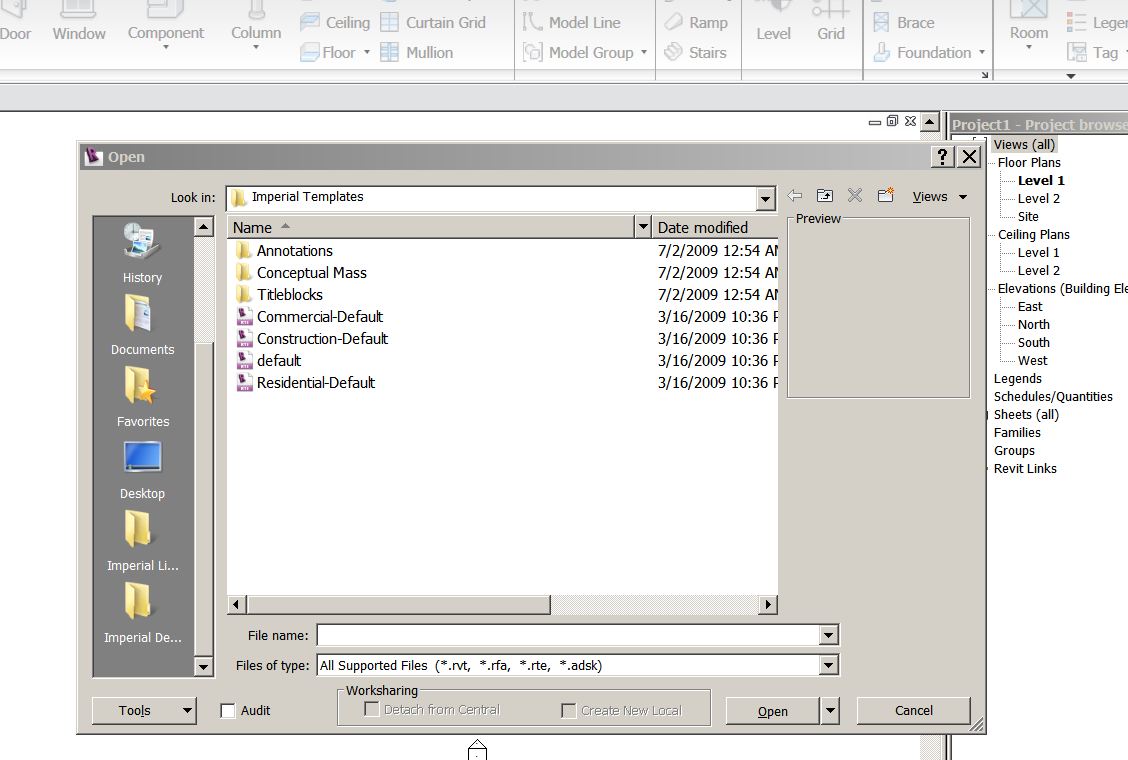Go to History in Open dialog sidebar
This screenshot has height=760, width=1128.
tap(142, 253)
